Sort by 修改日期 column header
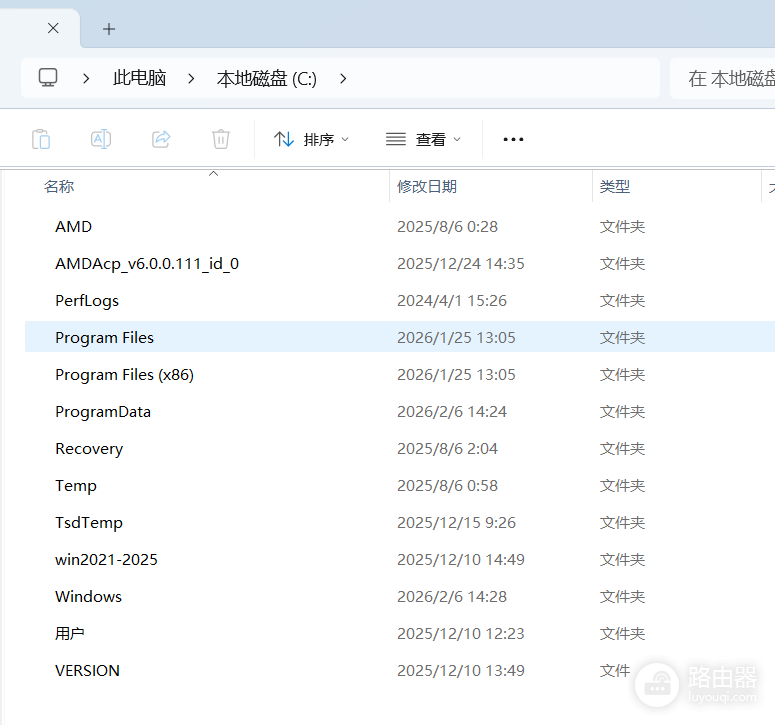775x725 pixels. pyautogui.click(x=427, y=187)
